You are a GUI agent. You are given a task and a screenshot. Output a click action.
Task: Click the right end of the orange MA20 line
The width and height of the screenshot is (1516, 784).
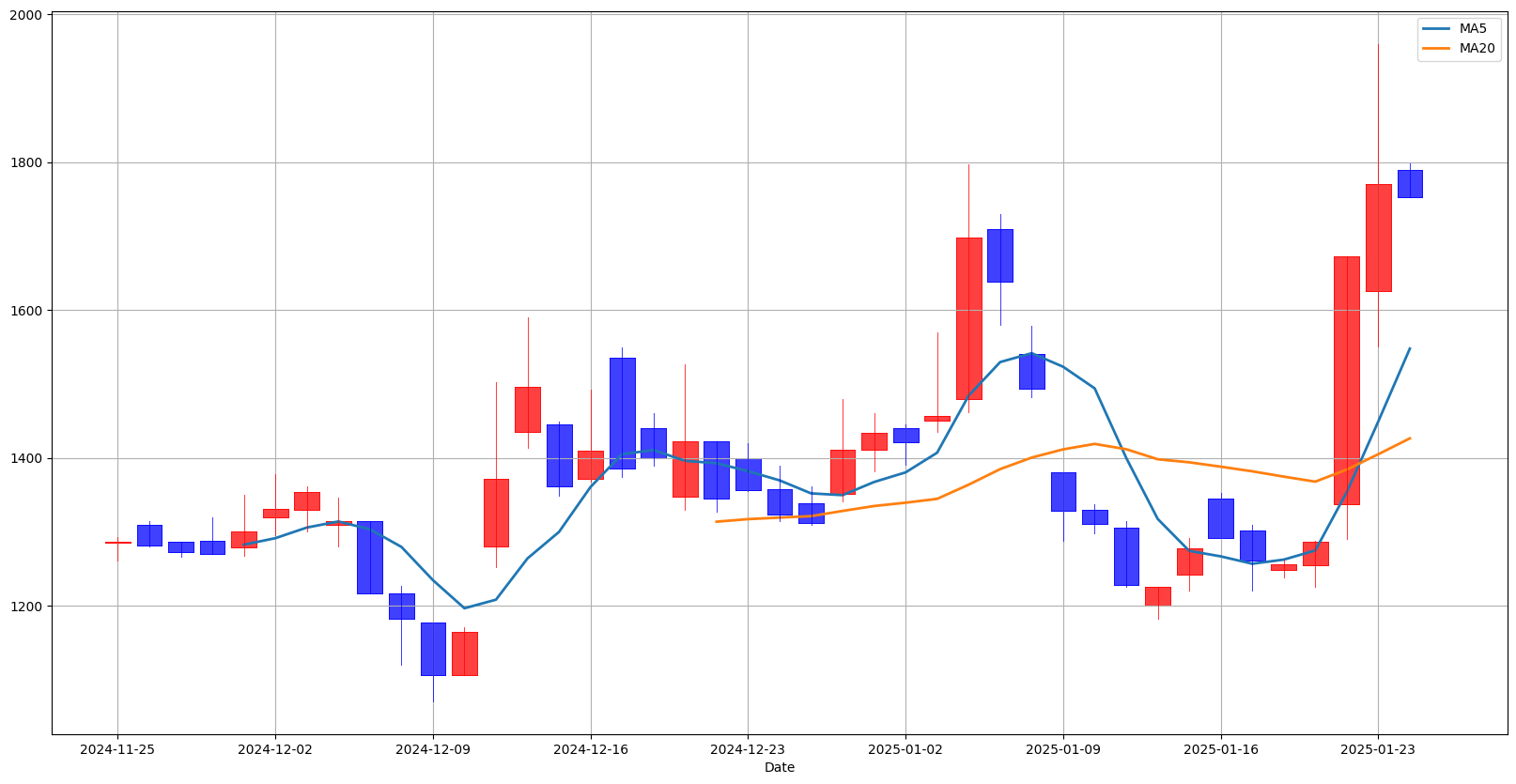pyautogui.click(x=1409, y=438)
